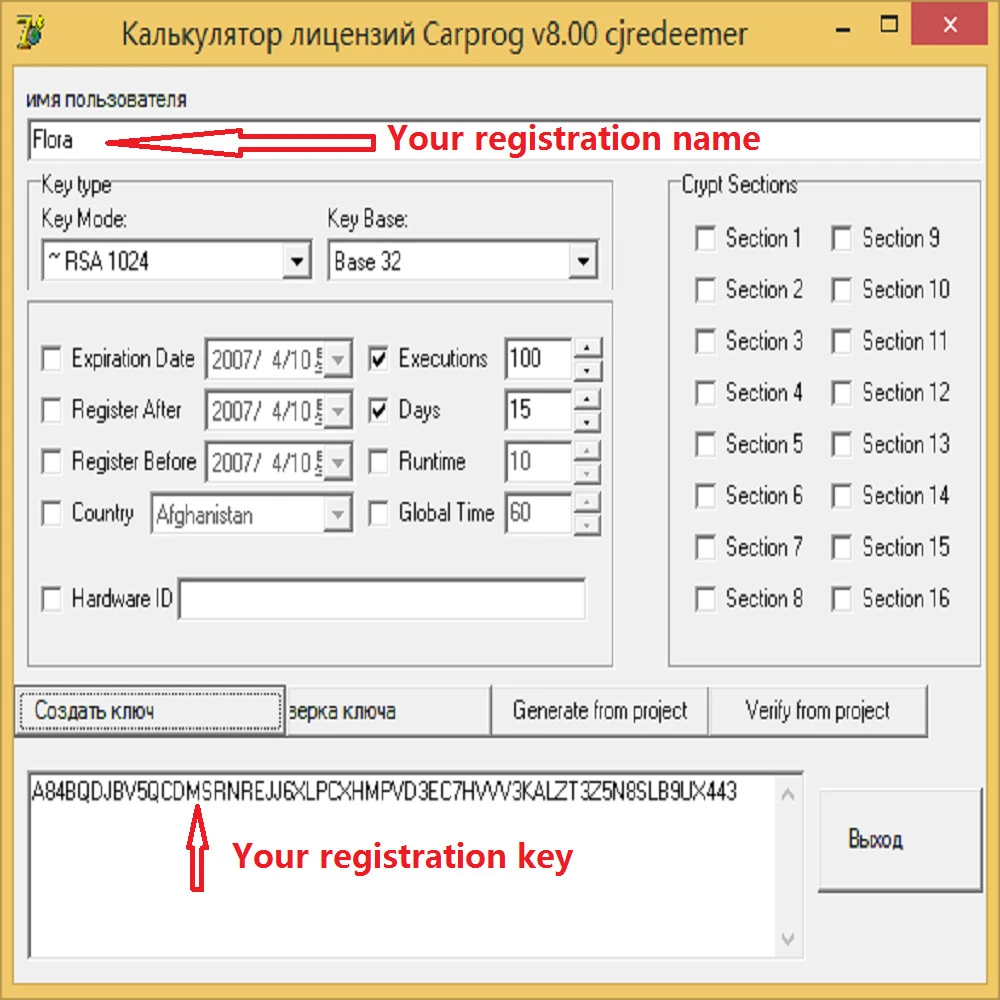
Task: Increase Runtime value with up arrow
Action: (587, 451)
